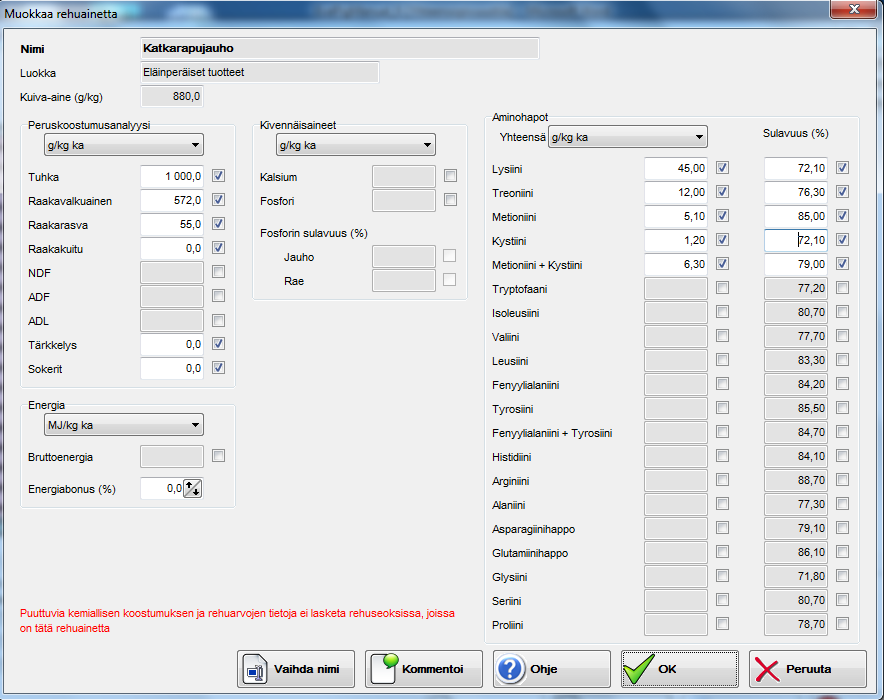Click Metioniini + Kystiini amount field 6,30
884x700 pixels.
[676, 264]
